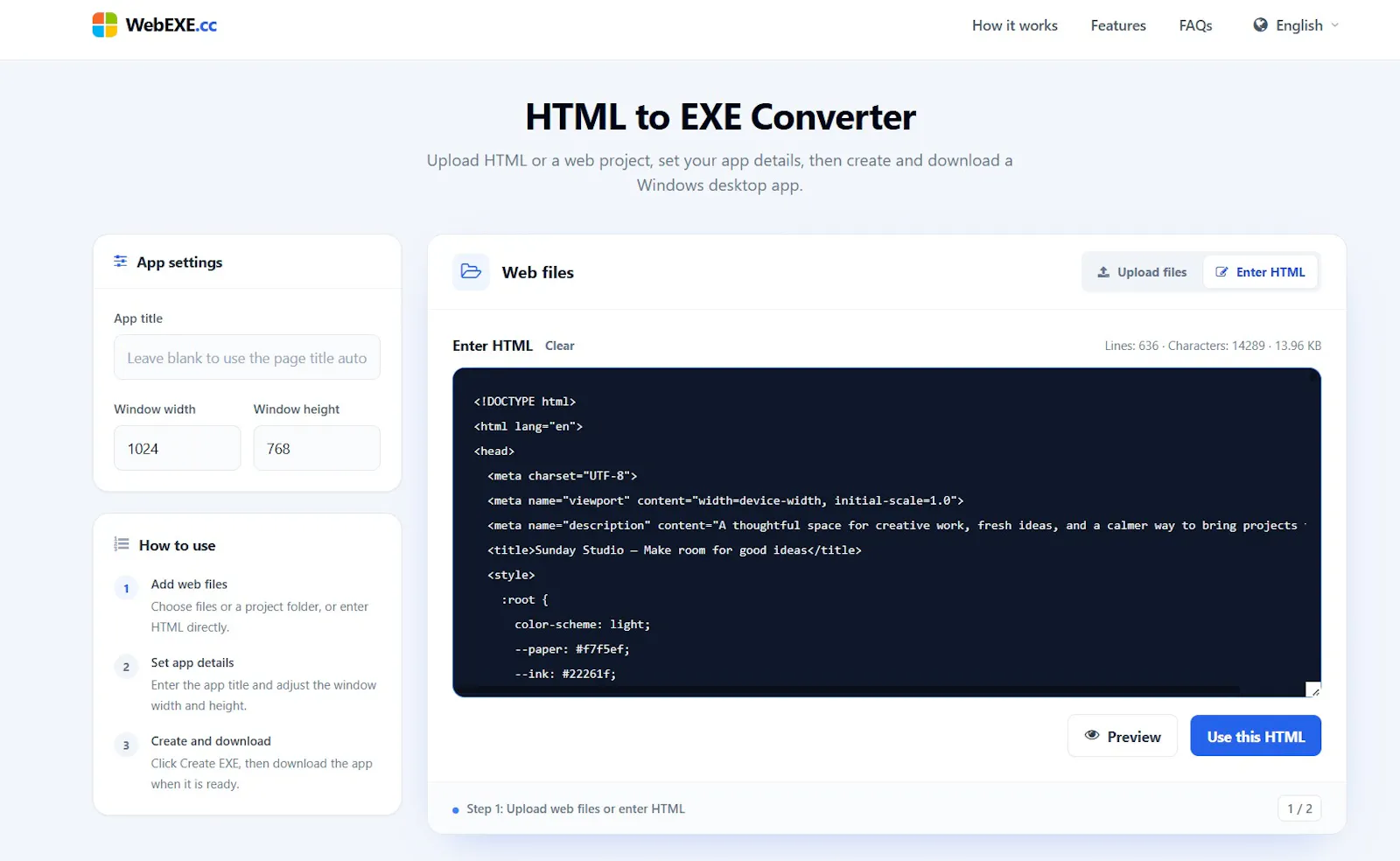Screen dimensions: 1400x861
Task: Click the ':root {' code line
Action: coord(525,599)
